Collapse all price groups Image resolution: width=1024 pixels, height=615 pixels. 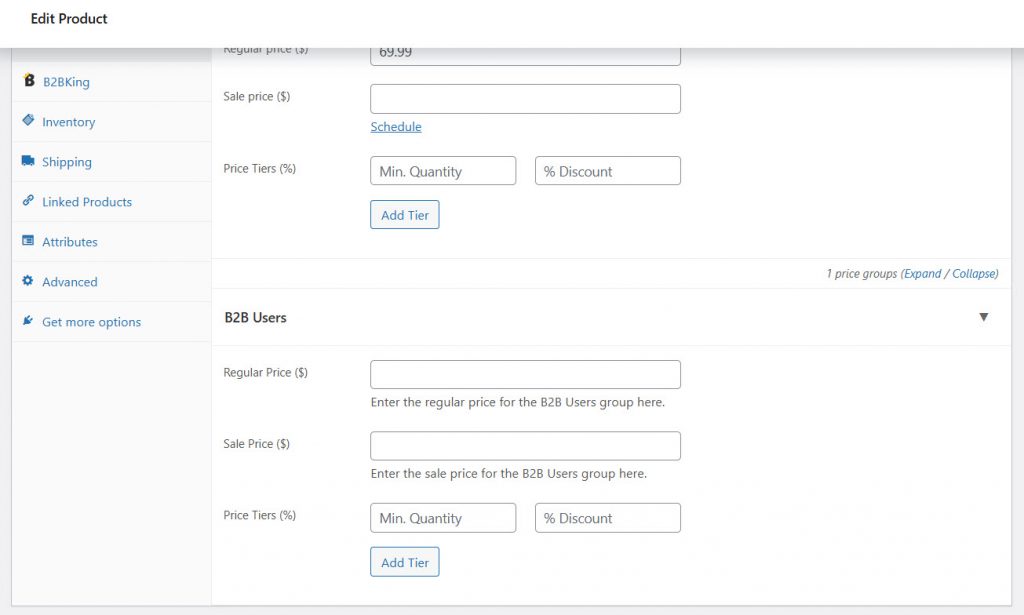click(973, 273)
